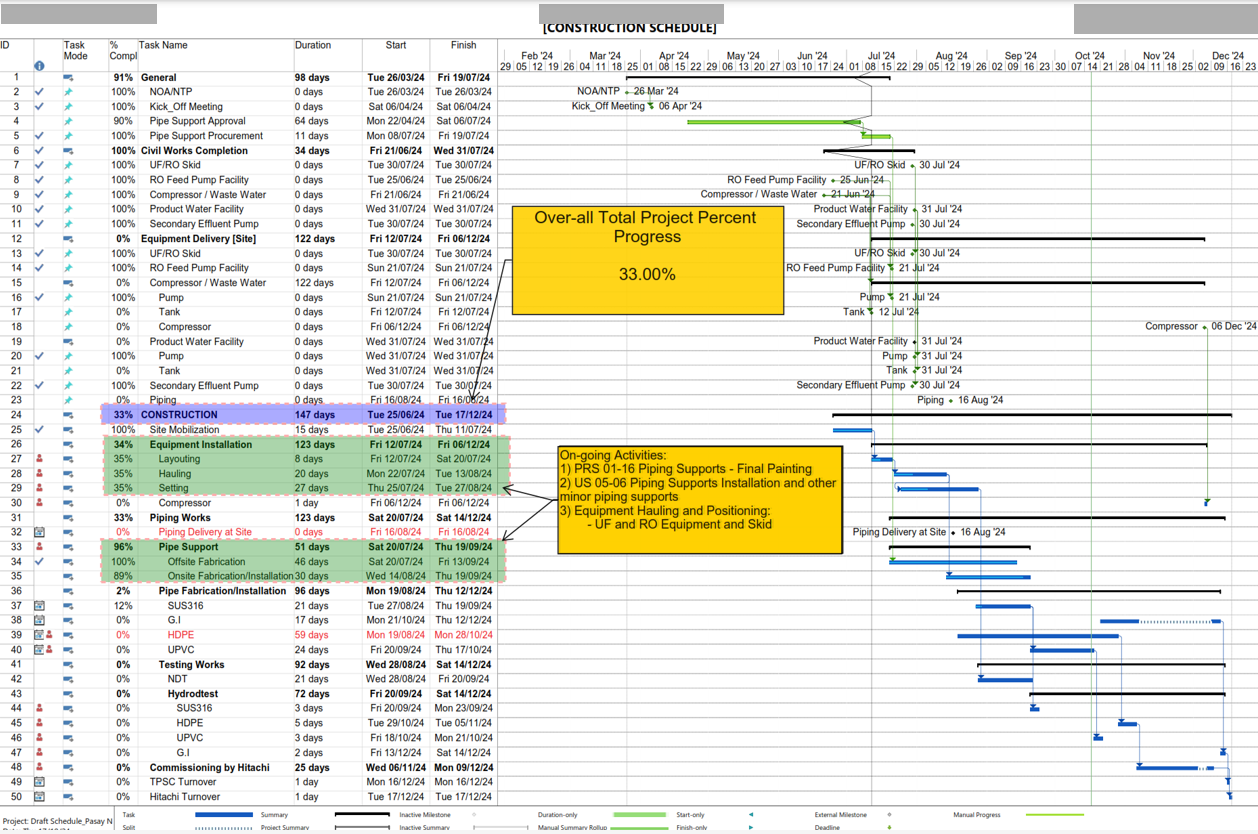The height and width of the screenshot is (834, 1258).
Task: Click the calendar constraint icon in Piping Delivery at Site row
Action: pyautogui.click(x=39, y=533)
